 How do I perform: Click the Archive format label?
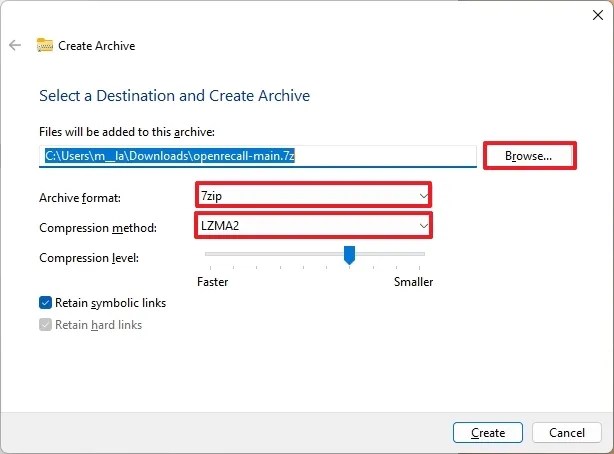pos(80,198)
